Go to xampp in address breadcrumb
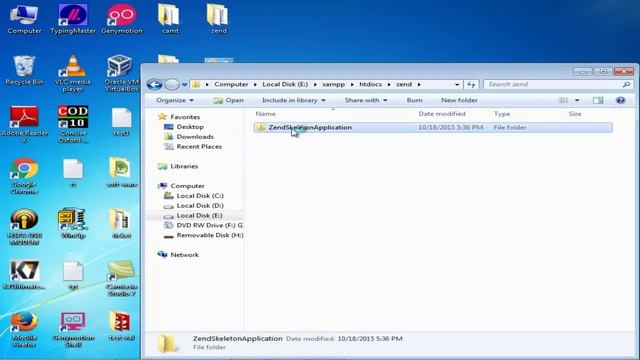The width and height of the screenshot is (640, 360). point(333,84)
